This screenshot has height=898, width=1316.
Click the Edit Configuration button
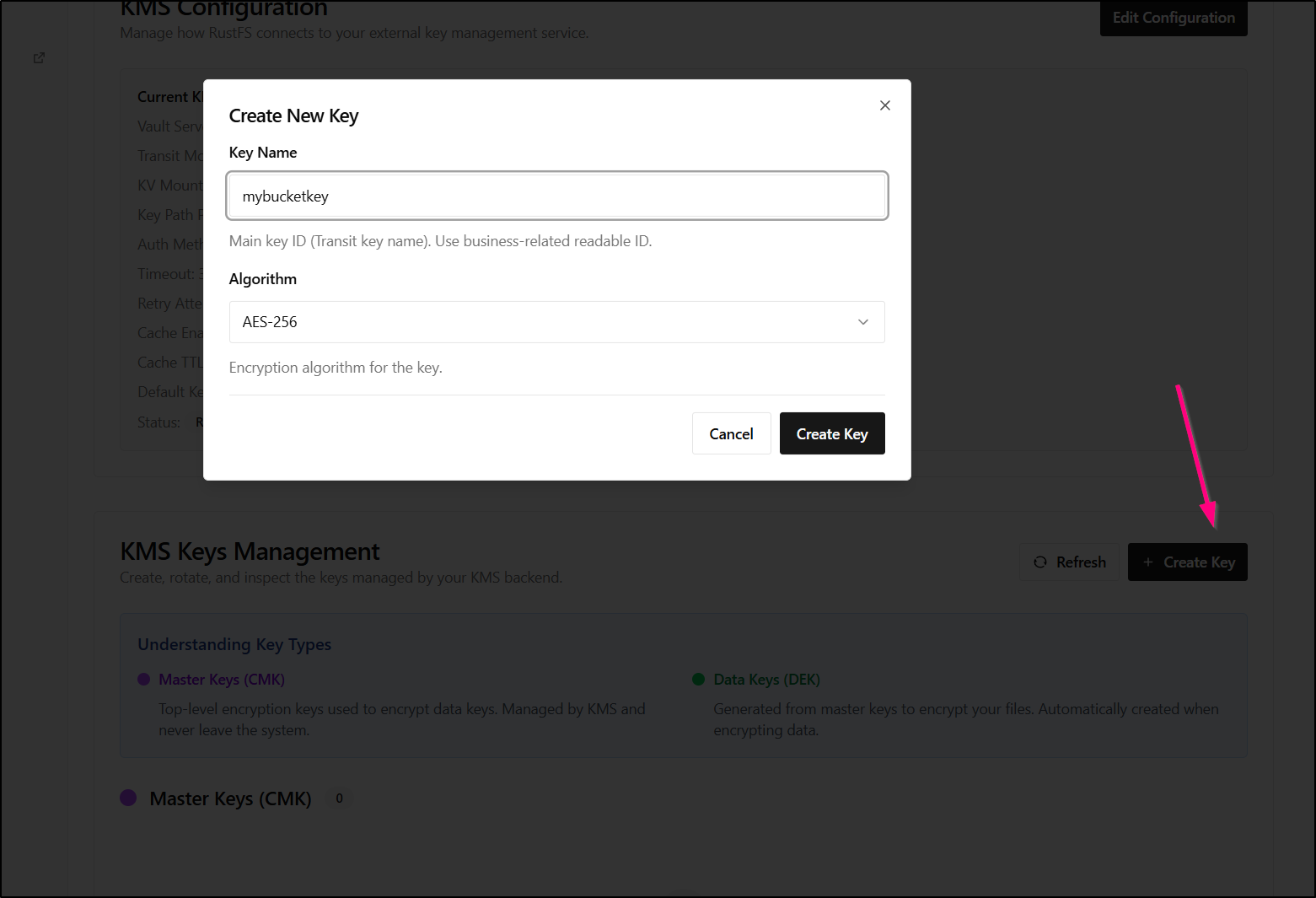[1173, 18]
